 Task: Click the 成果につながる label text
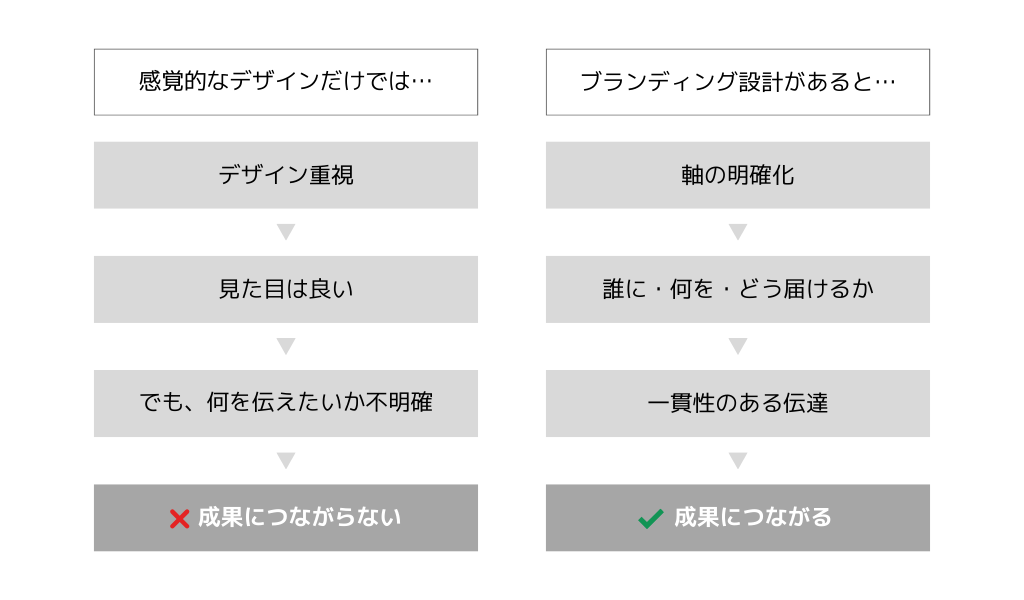point(752,517)
